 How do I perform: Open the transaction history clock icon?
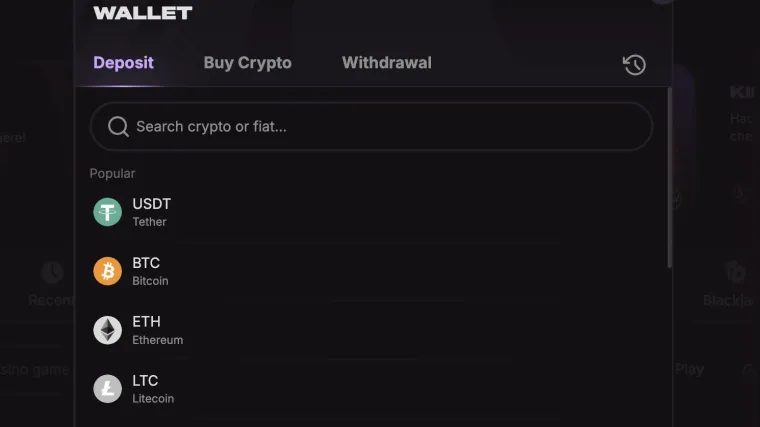pyautogui.click(x=634, y=65)
